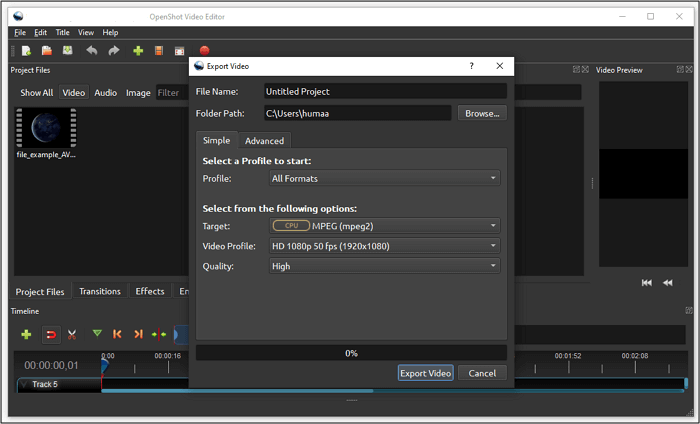Click the export progress bar at 0%
This screenshot has width=700, height=424.
coord(351,353)
